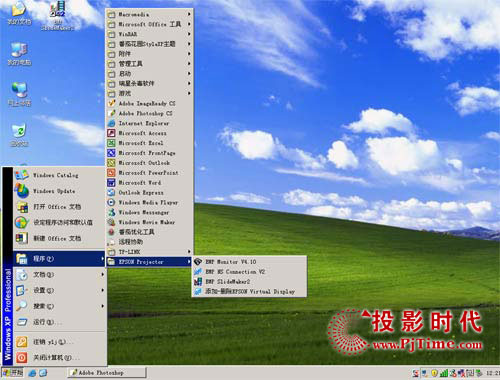500x380 pixels.
Task: Choose 注销 ylj(L)... log off
Action: click(59, 342)
